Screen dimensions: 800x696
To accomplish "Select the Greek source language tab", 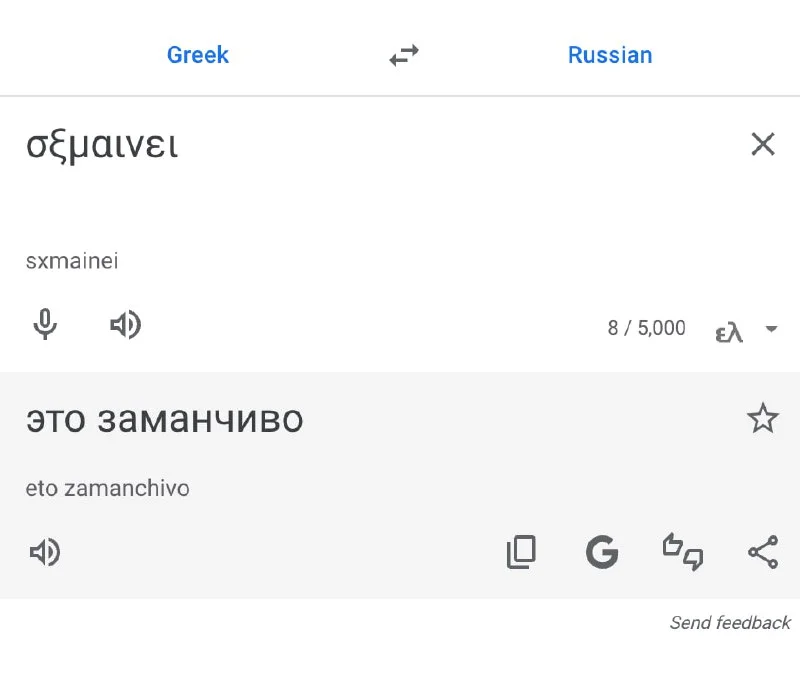I will click(198, 55).
